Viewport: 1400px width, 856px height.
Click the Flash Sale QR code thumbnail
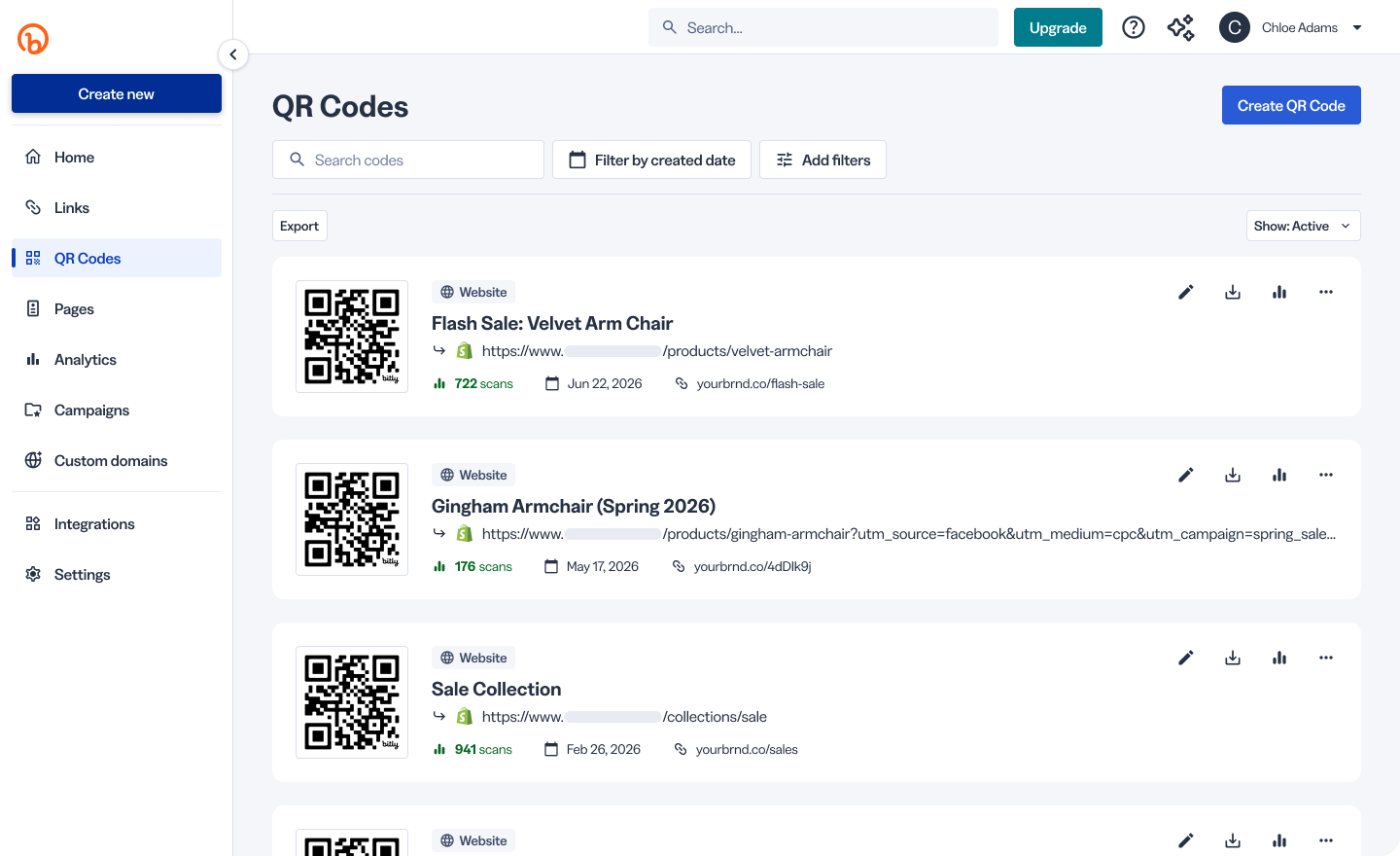click(x=352, y=337)
